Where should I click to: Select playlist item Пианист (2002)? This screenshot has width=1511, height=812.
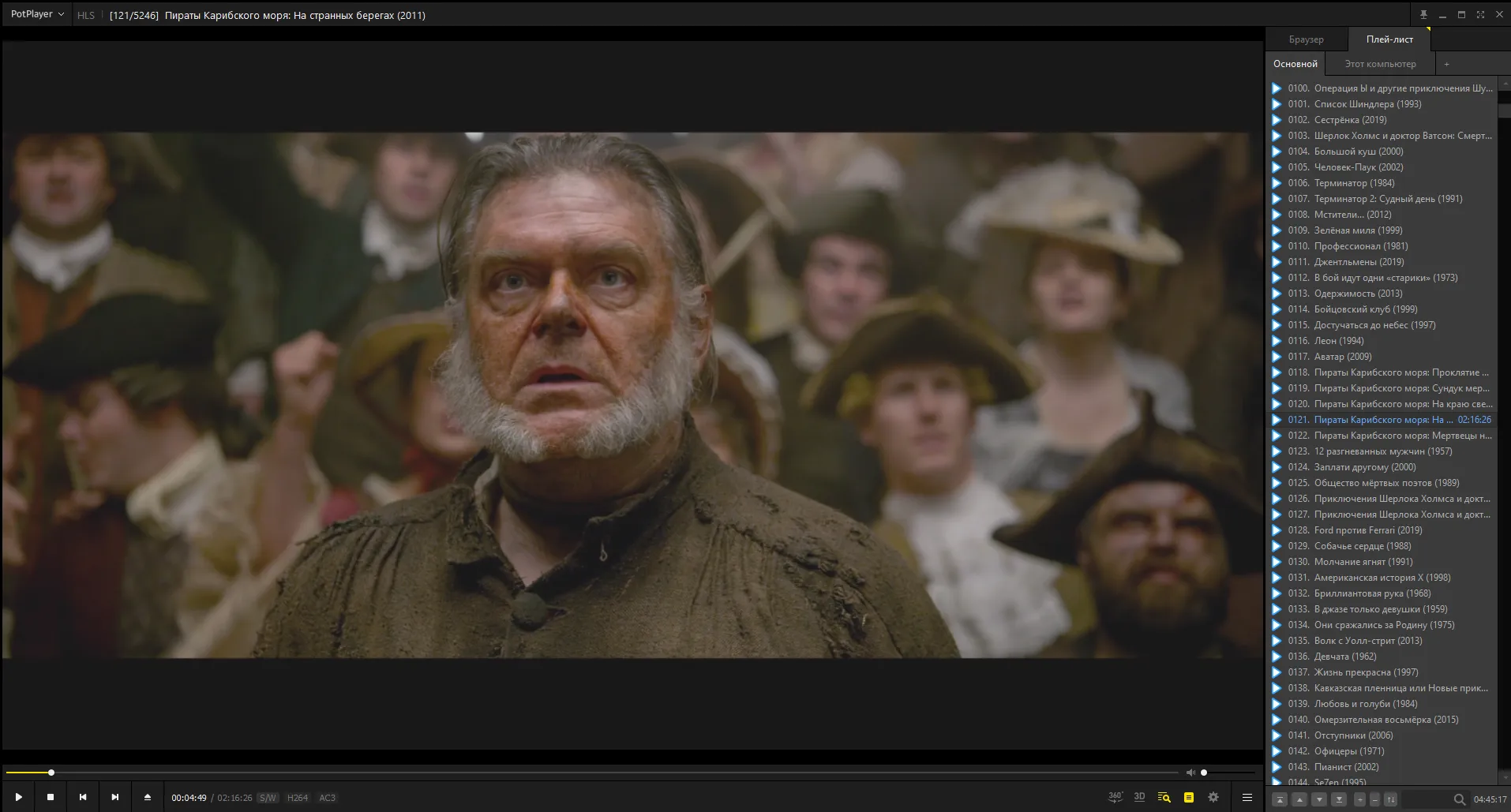pos(1383,767)
